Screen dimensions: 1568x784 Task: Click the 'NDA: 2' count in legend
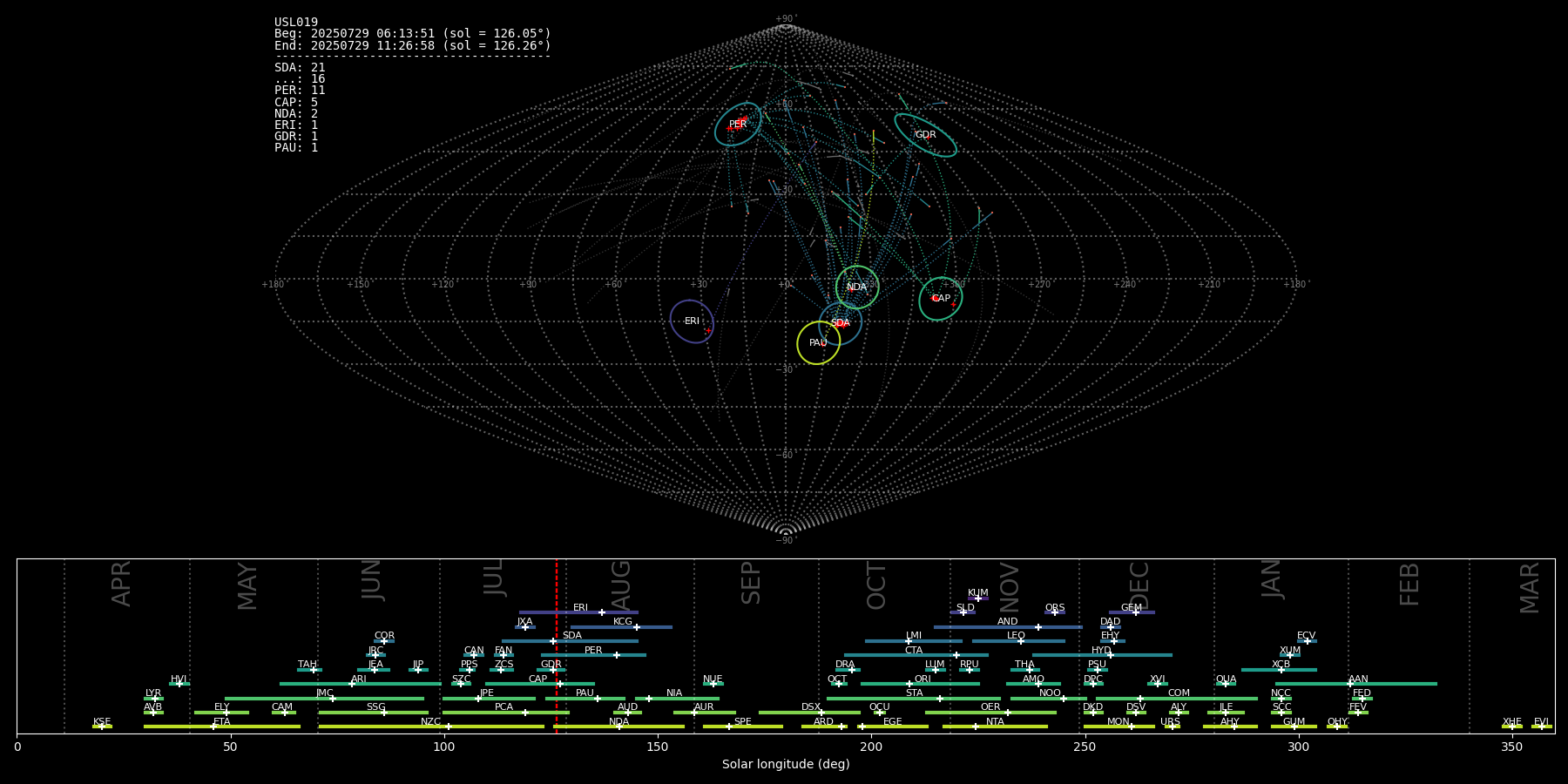click(x=296, y=114)
